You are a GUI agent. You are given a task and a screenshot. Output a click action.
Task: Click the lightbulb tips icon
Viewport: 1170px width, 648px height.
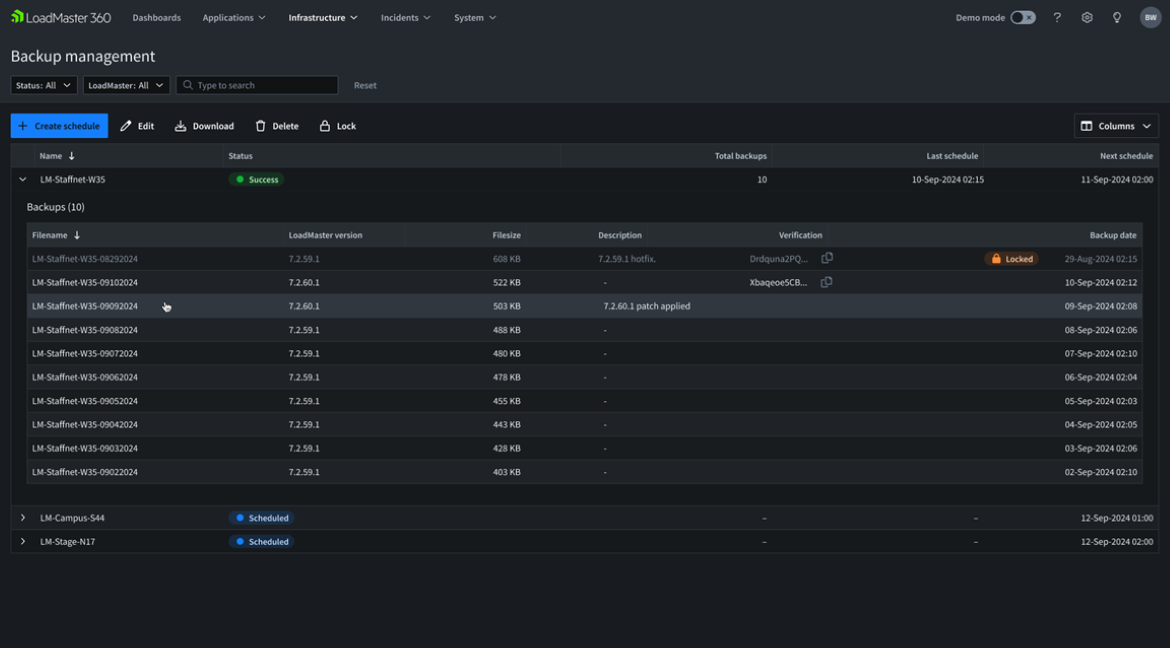pos(1117,18)
